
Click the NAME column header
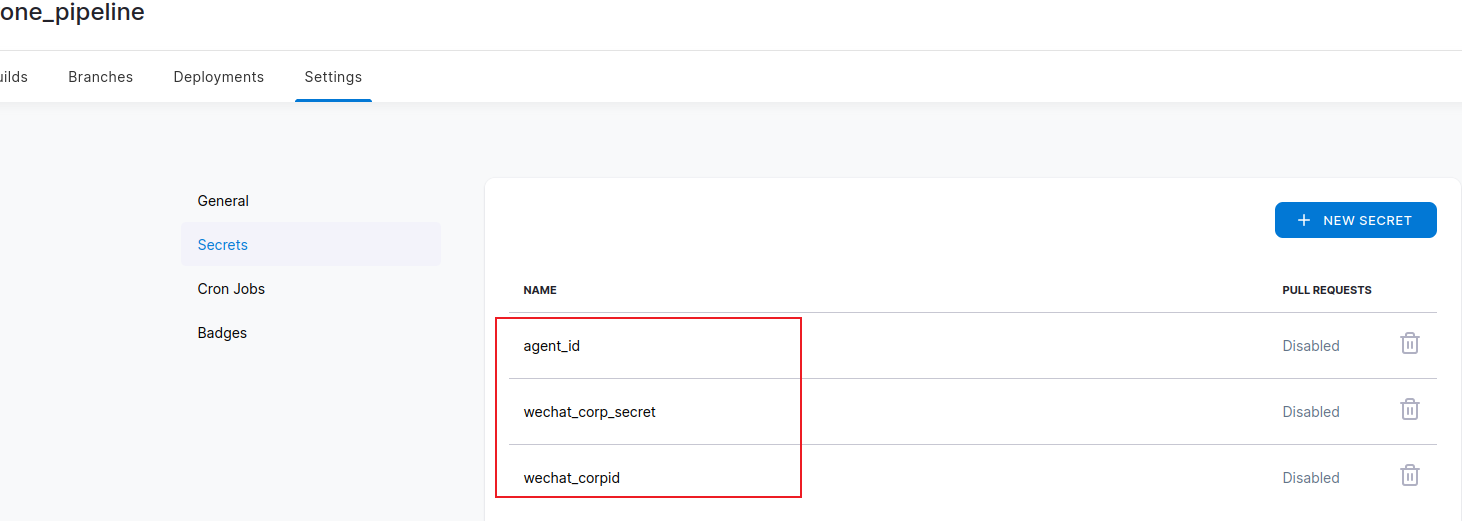coord(540,290)
